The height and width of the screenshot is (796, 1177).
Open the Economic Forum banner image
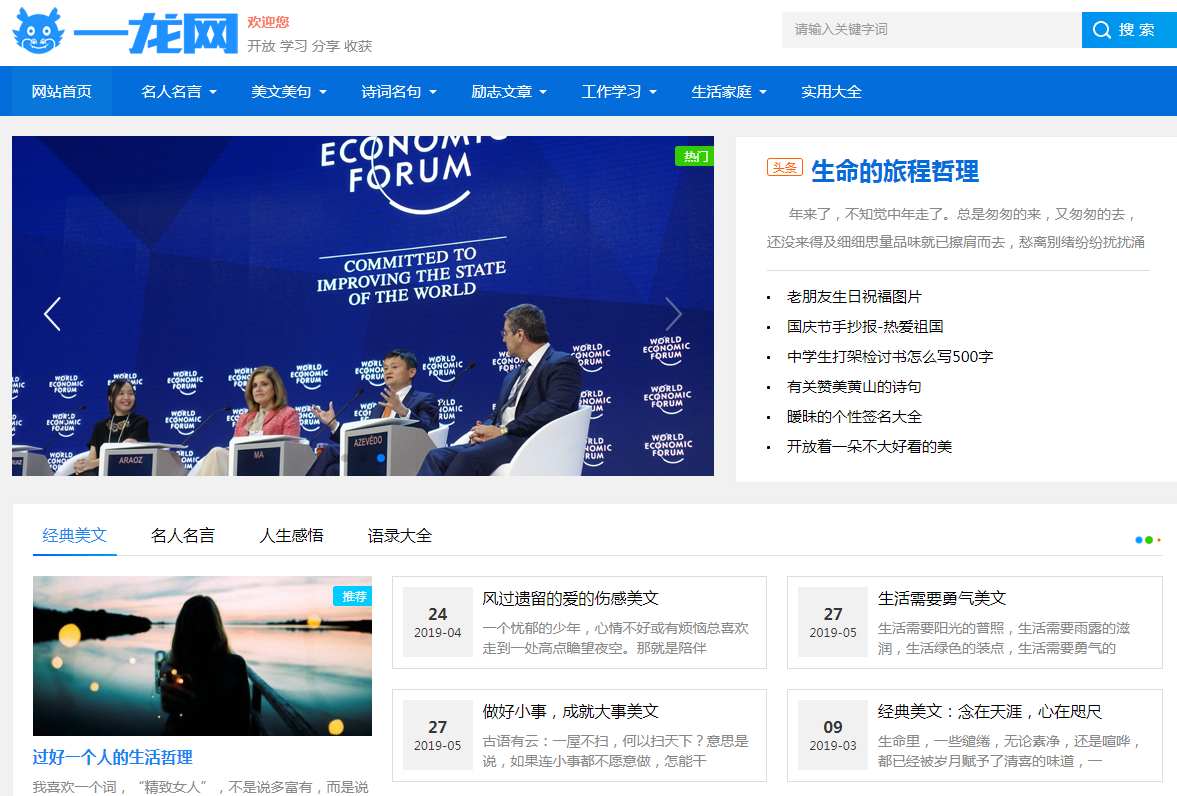click(x=363, y=306)
